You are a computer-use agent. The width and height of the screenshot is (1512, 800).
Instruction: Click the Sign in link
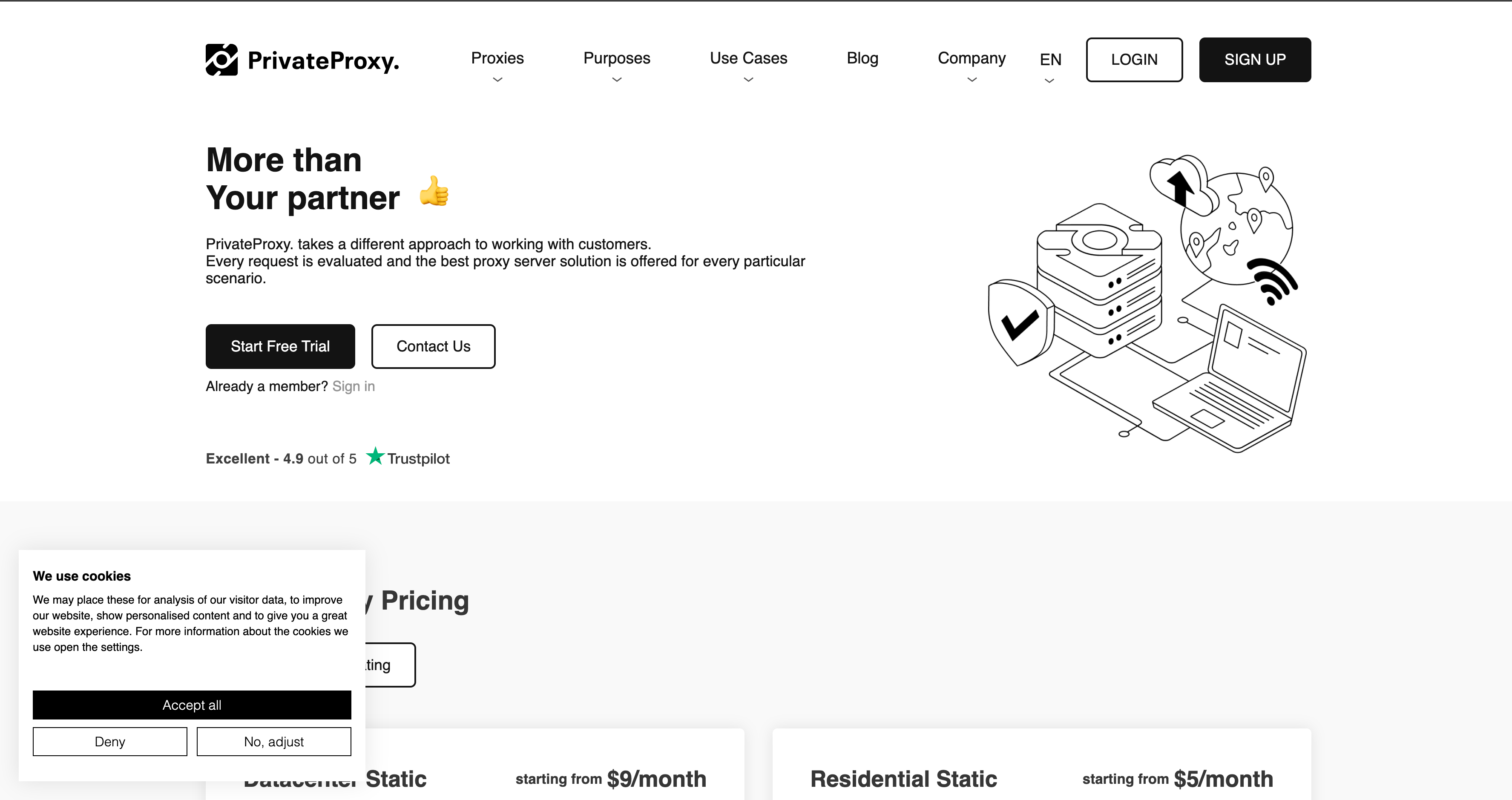[x=354, y=386]
